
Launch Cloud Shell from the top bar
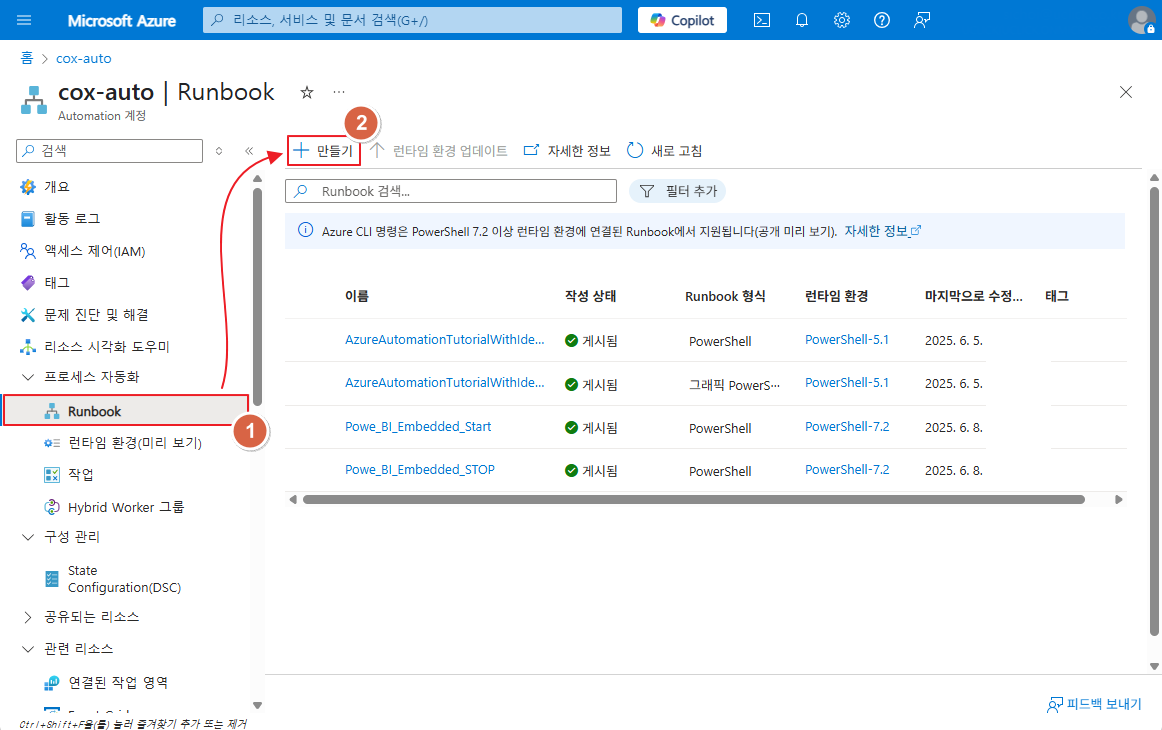(x=762, y=20)
